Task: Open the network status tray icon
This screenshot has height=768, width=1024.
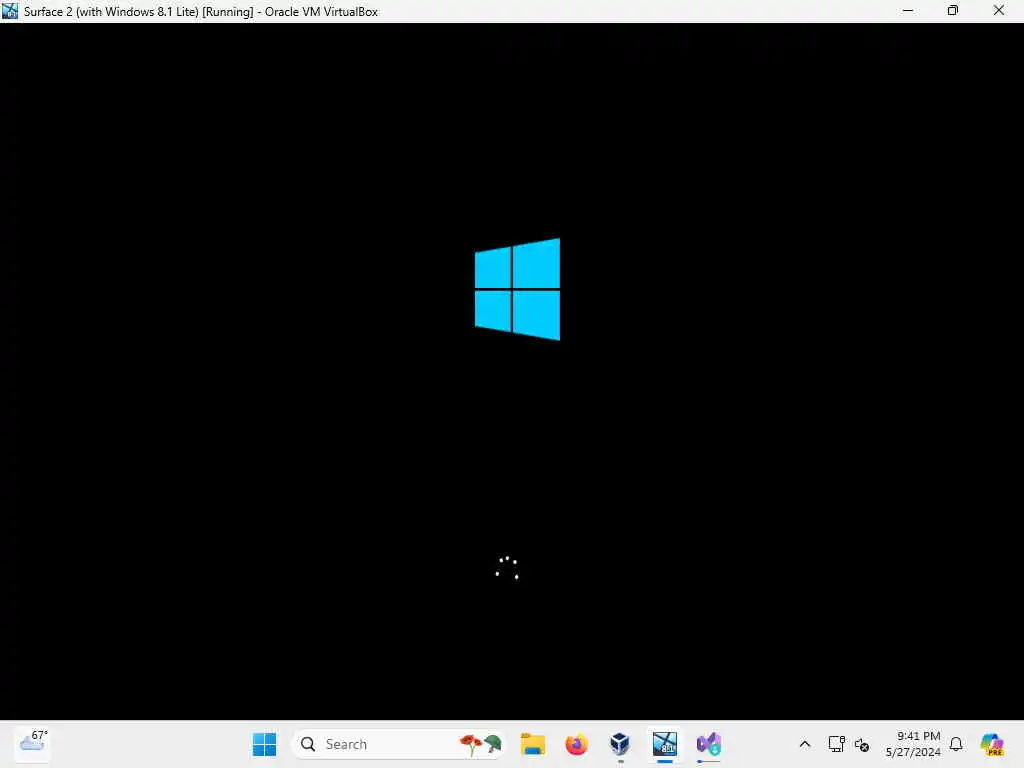Action: (x=836, y=744)
